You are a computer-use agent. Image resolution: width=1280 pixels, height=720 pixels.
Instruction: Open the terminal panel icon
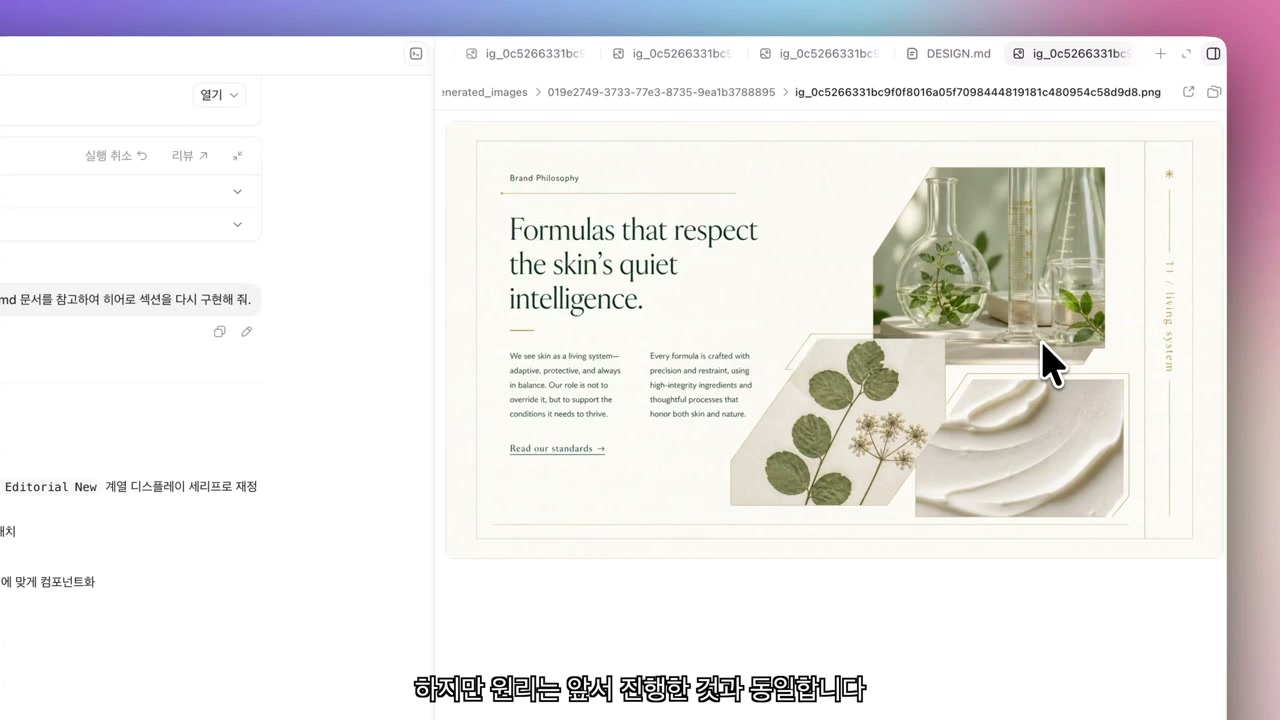click(x=416, y=54)
